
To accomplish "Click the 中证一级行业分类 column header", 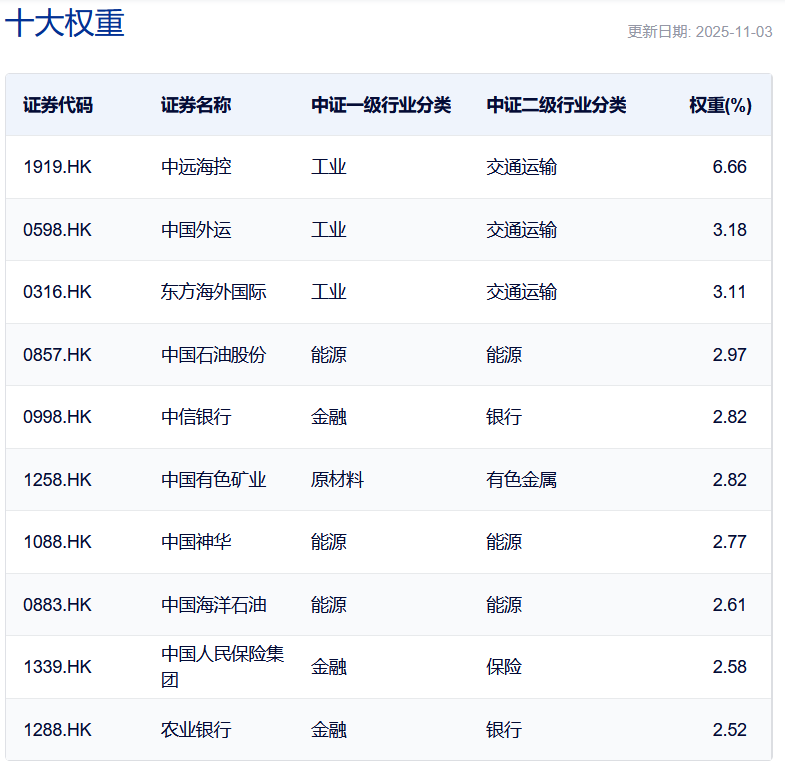I will pos(381,105).
